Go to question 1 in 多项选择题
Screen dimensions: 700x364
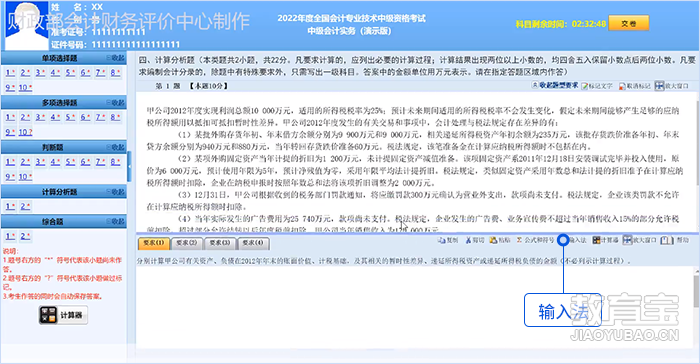(10, 117)
